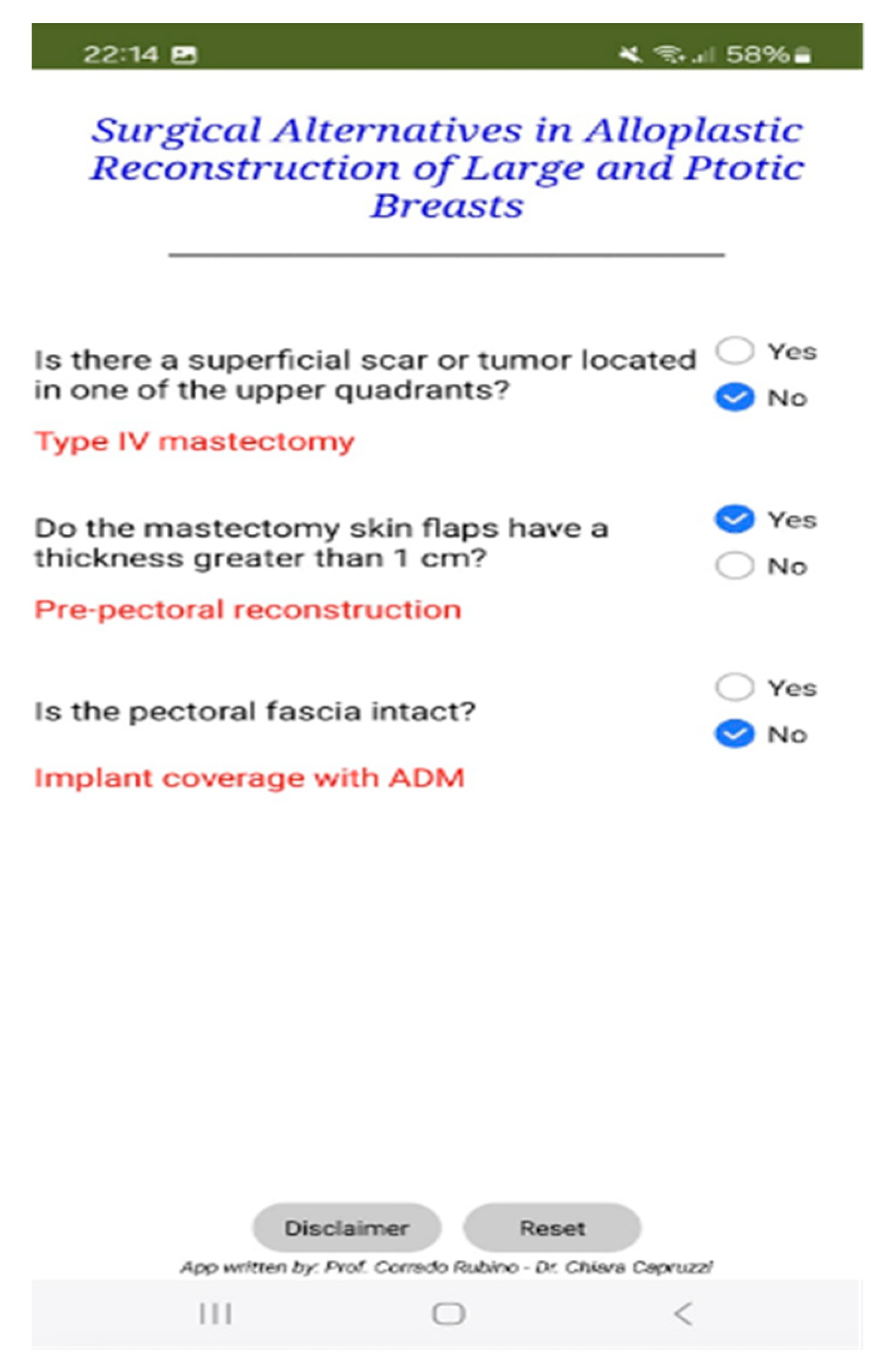Tap the Type IV mastectomy result text
The width and height of the screenshot is (877, 1372).
[194, 442]
